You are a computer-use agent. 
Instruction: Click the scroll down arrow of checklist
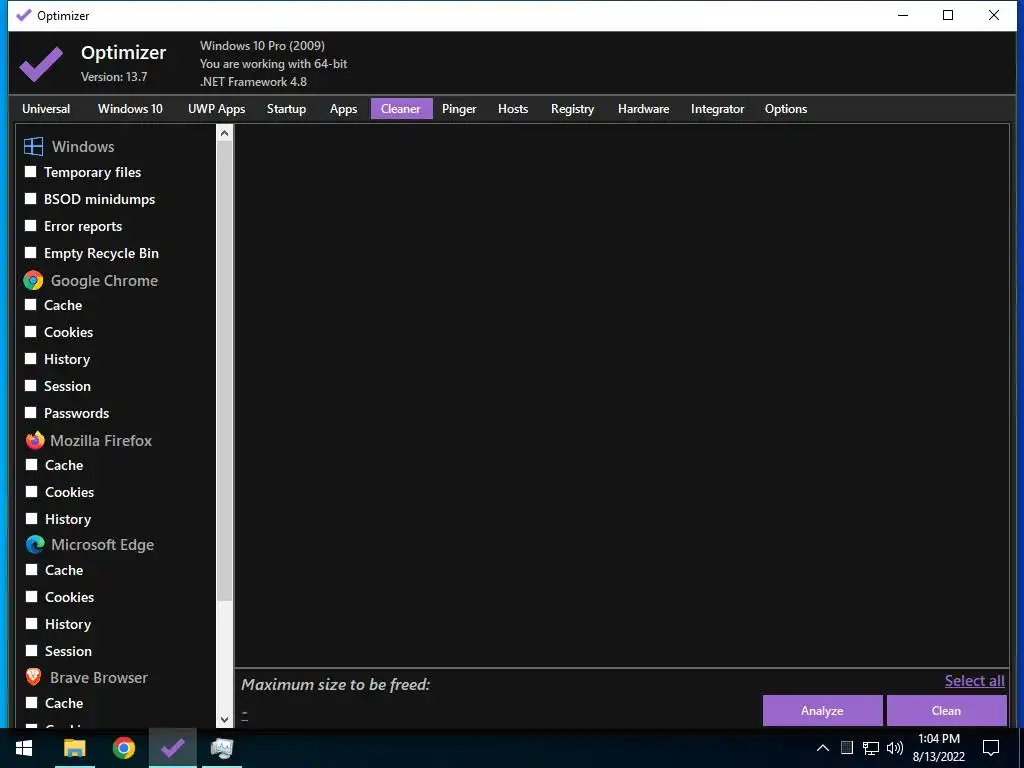[x=224, y=719]
